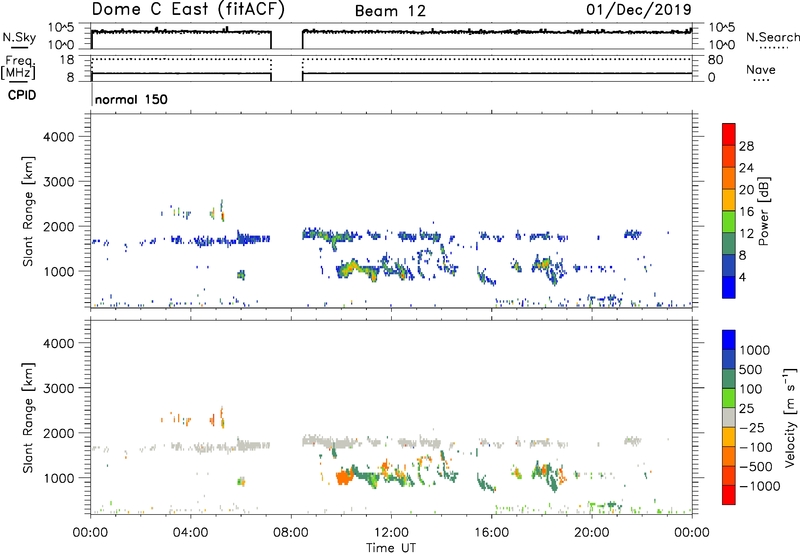Click the 'N.Sky' legend label
The width and height of the screenshot is (800, 554).
point(19,37)
